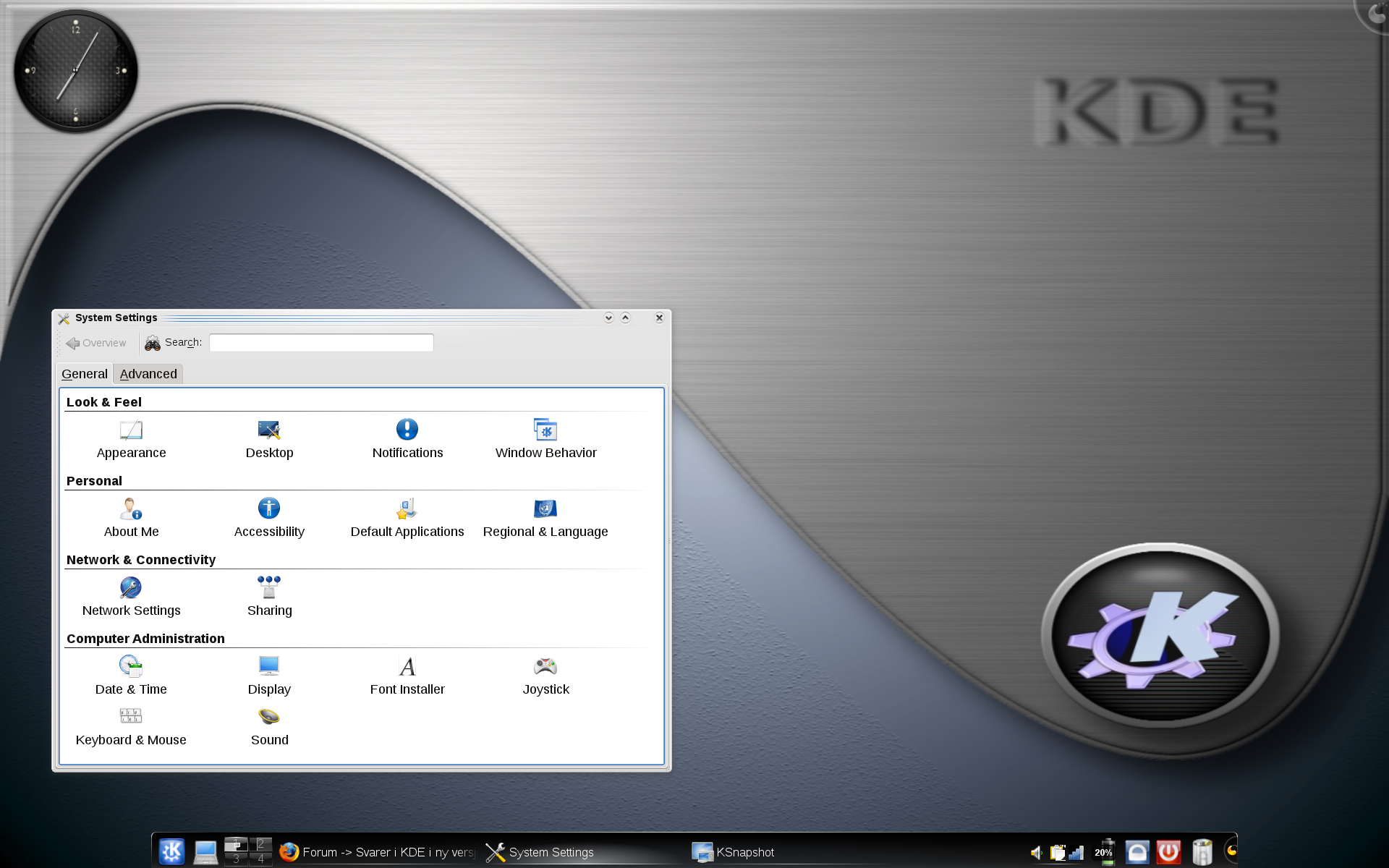Switch to virtual desktop 3 in pager
The image size is (1389, 868).
pos(236,859)
